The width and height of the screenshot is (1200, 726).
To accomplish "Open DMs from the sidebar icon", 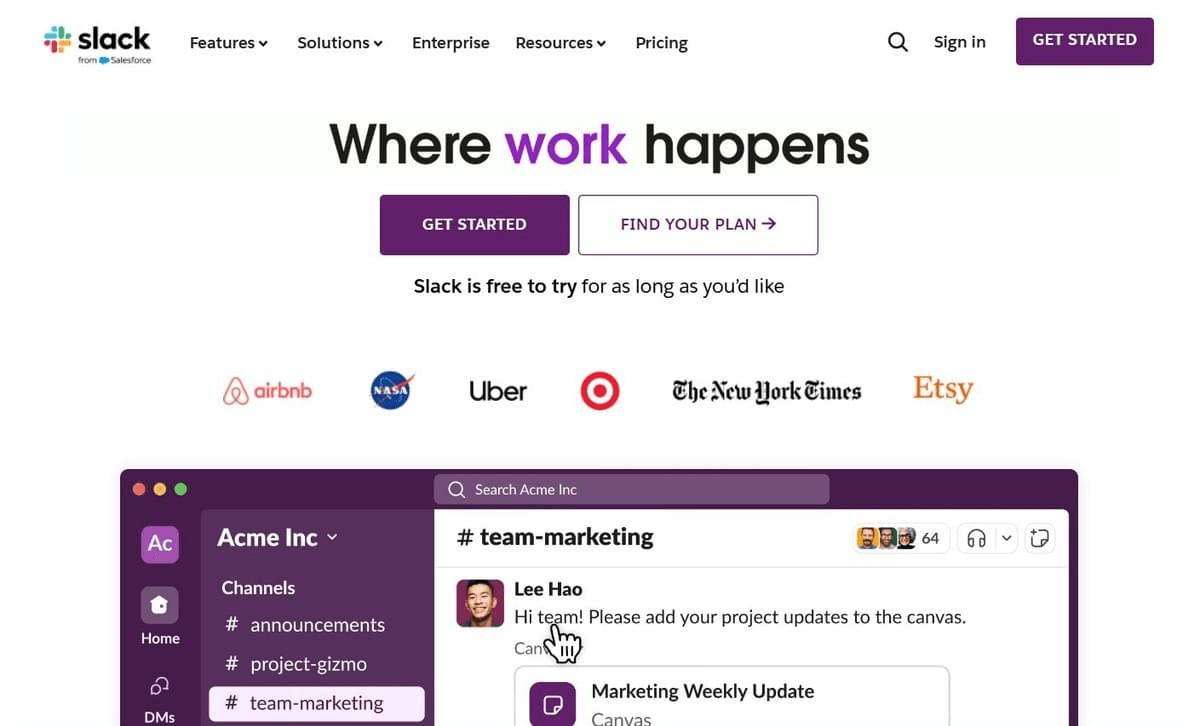I will pos(157,687).
